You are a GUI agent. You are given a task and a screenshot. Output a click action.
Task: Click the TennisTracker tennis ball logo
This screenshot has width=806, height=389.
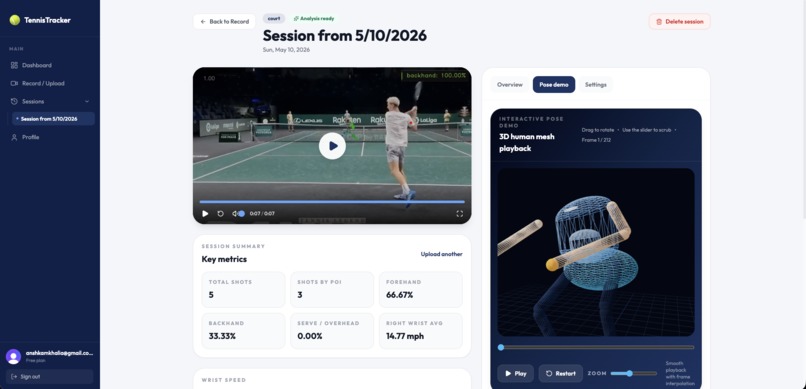[14, 20]
